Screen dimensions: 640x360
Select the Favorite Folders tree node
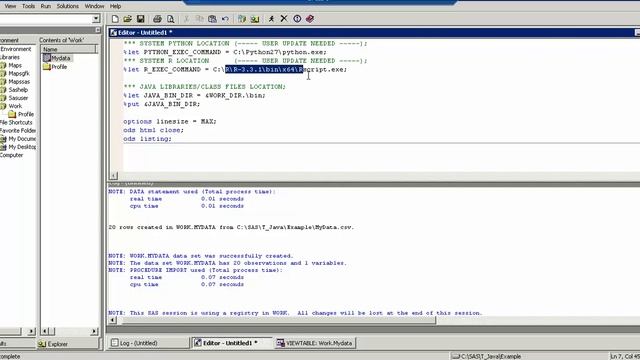(18, 131)
